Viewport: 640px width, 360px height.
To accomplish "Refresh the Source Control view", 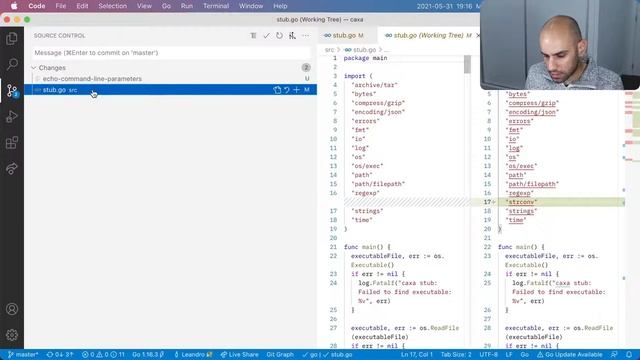I will point(279,36).
